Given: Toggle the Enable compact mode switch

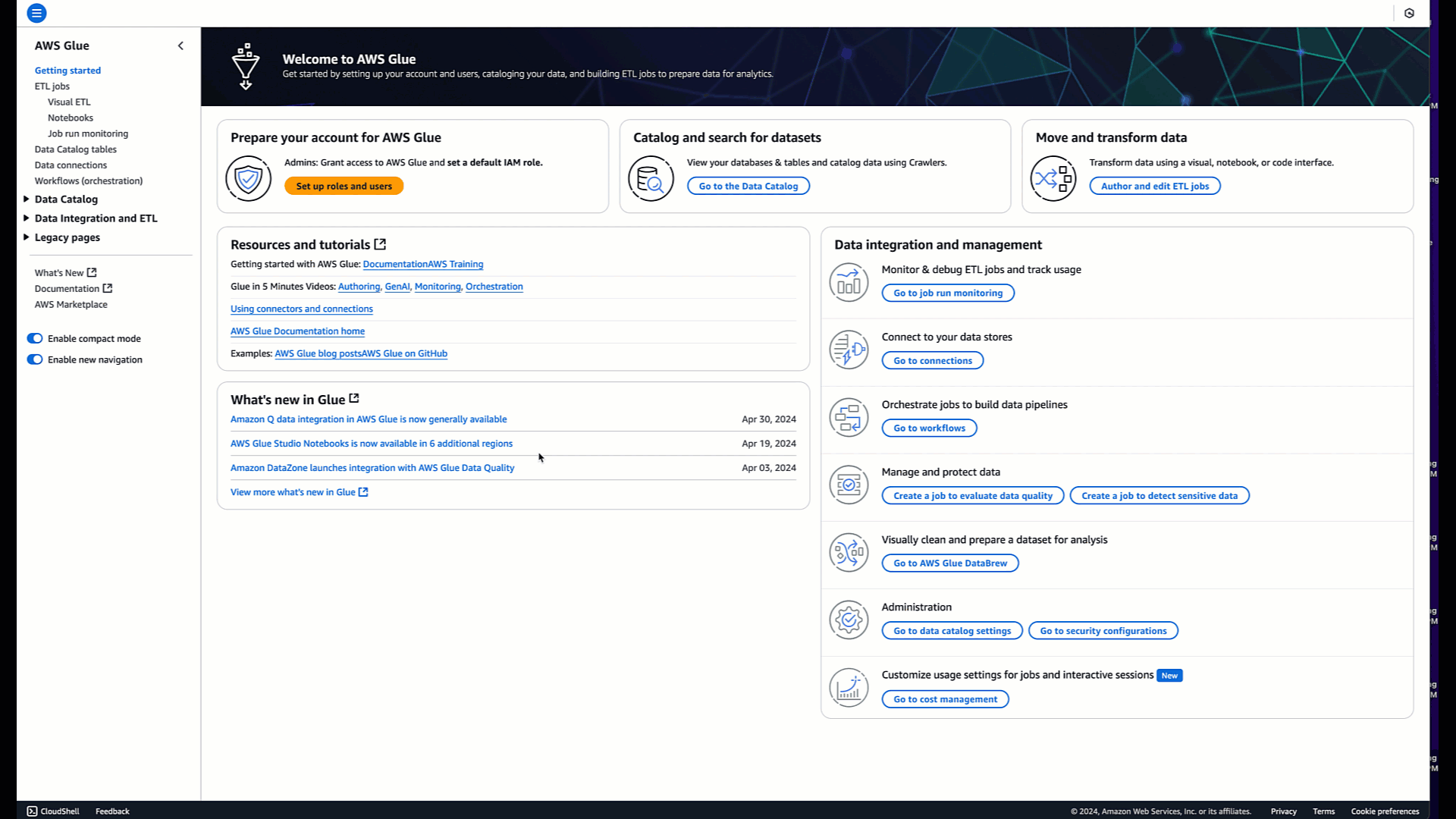Looking at the screenshot, I should click(34, 338).
